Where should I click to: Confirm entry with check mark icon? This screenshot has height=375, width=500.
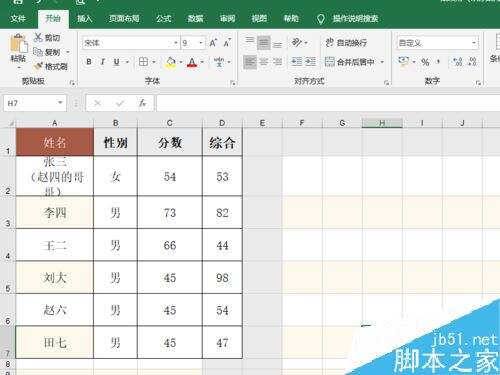120,104
